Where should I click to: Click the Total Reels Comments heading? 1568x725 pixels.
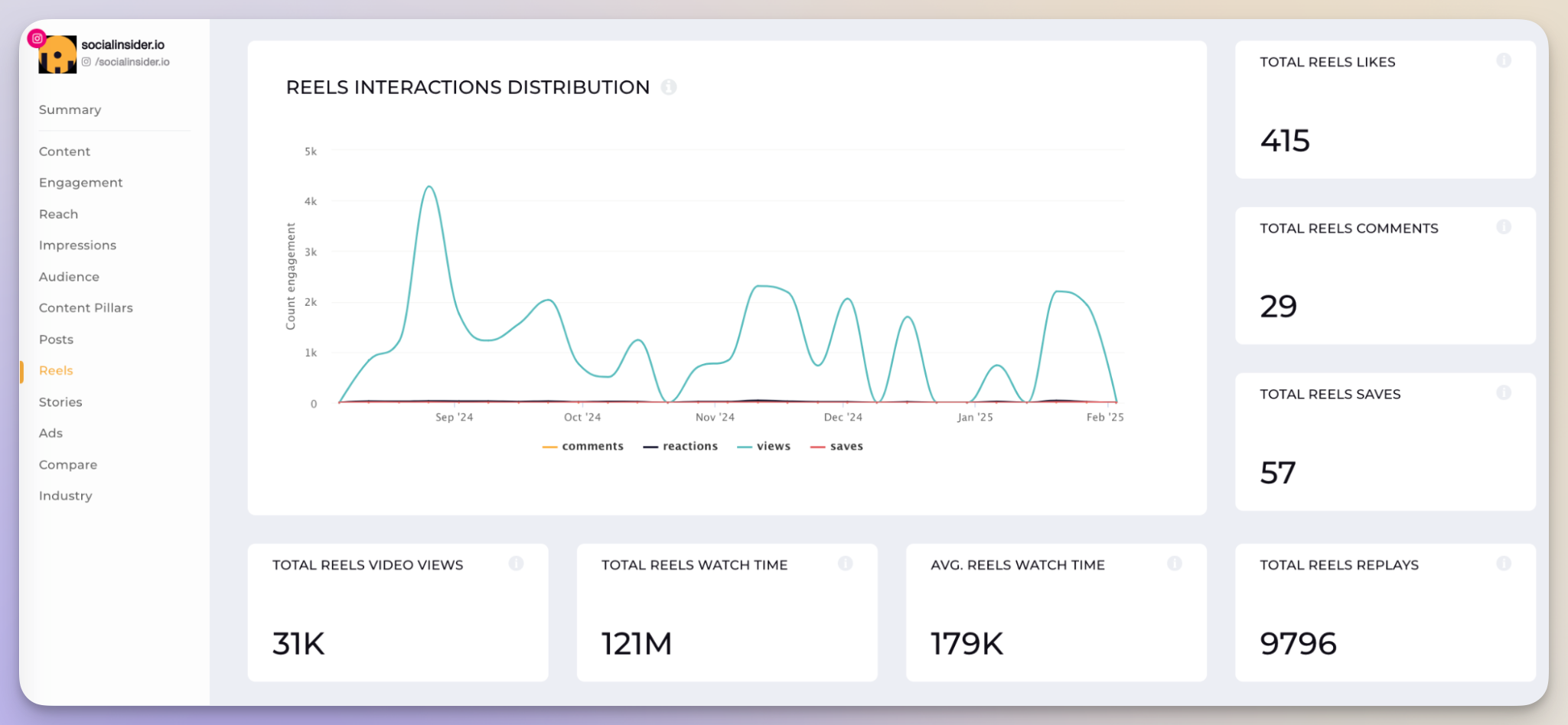pyautogui.click(x=1349, y=229)
